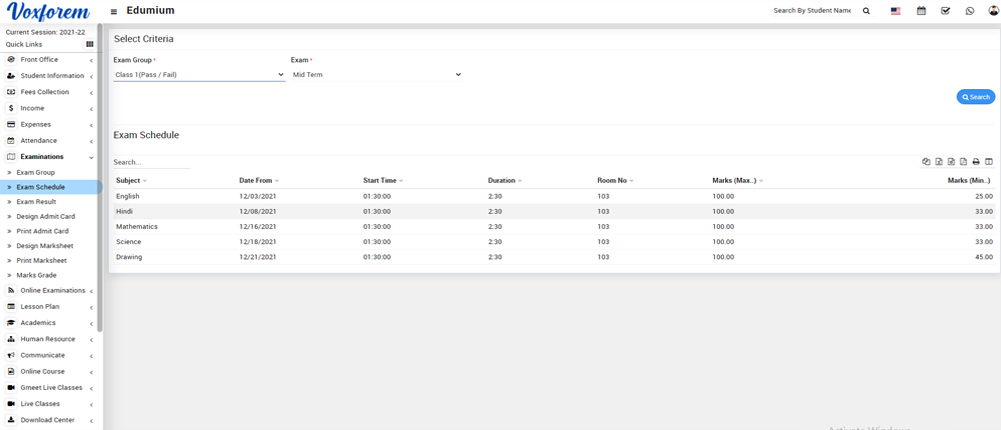Viewport: 1001px width, 430px height.
Task: Open the Quick Links grid icon
Action: [x=90, y=45]
